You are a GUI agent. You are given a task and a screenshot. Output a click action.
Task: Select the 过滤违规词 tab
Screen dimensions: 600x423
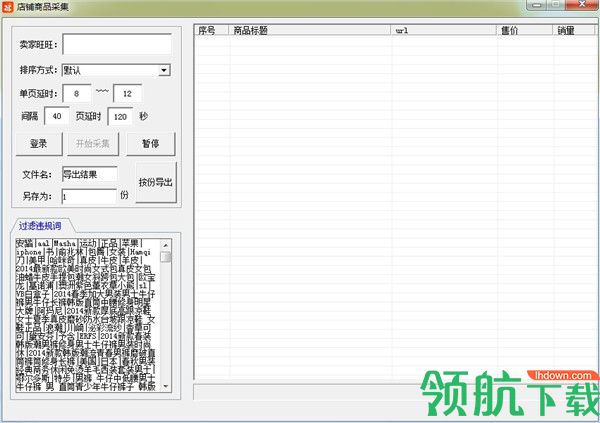(40, 226)
